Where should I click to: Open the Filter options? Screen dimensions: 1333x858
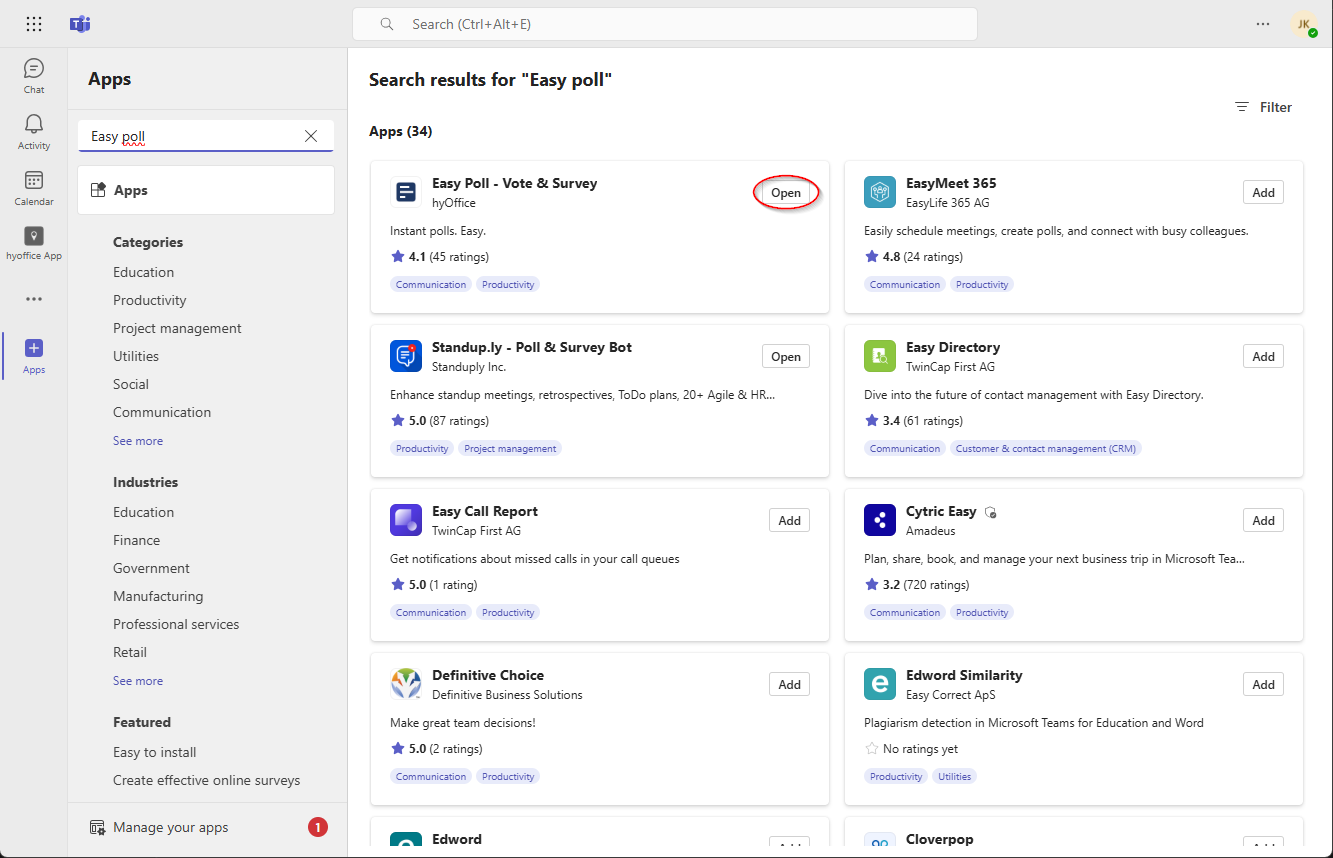[1263, 107]
